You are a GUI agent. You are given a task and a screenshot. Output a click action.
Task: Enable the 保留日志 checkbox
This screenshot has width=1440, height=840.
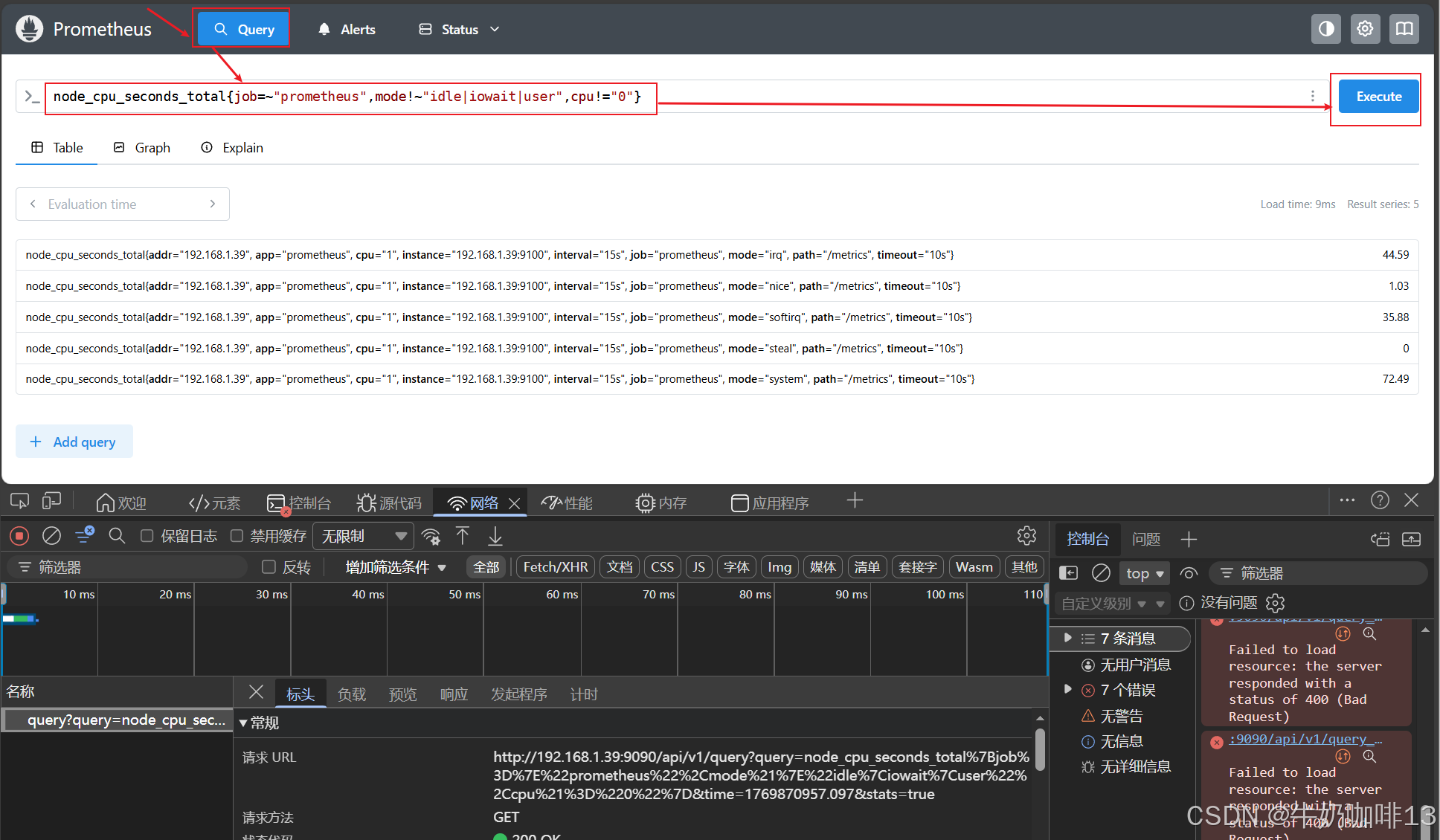(x=147, y=536)
